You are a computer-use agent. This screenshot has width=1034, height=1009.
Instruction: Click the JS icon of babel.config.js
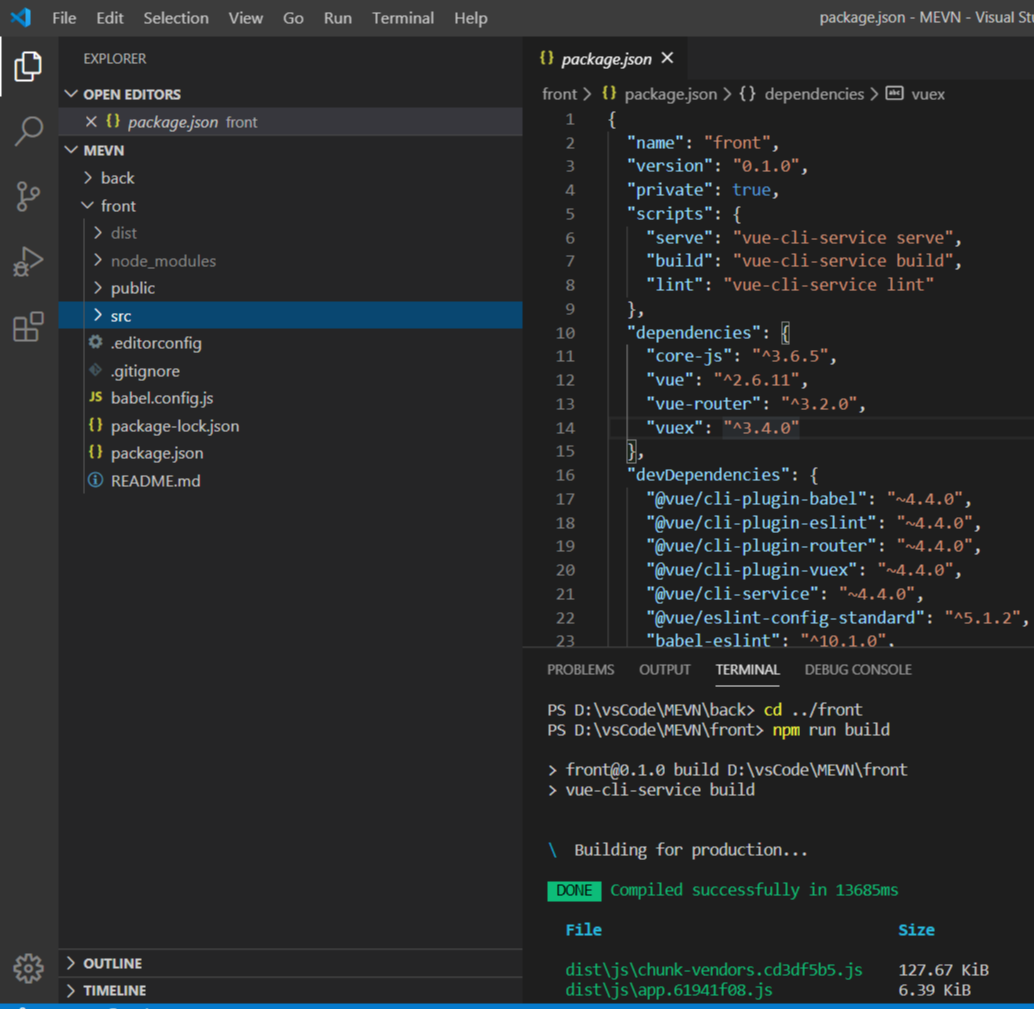[96, 397]
